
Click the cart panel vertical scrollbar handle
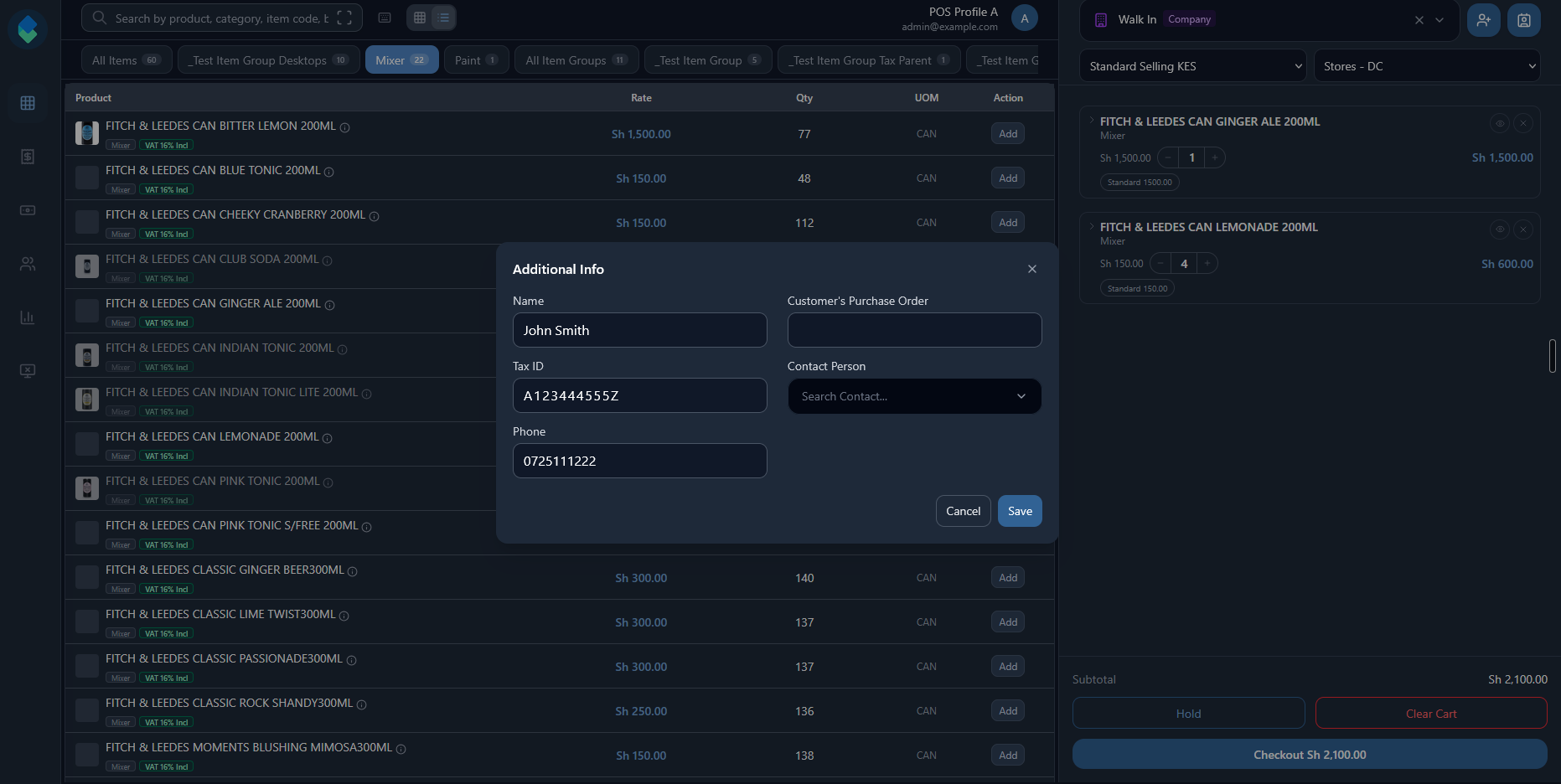point(1553,356)
